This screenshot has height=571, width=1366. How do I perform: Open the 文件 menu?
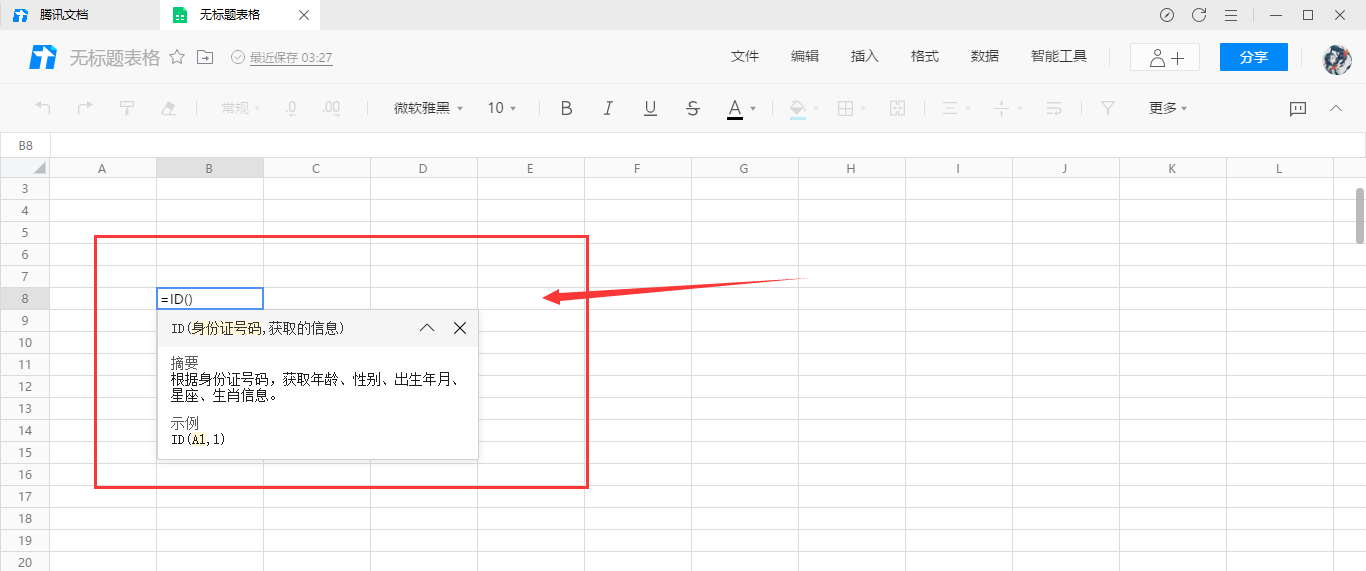click(745, 57)
